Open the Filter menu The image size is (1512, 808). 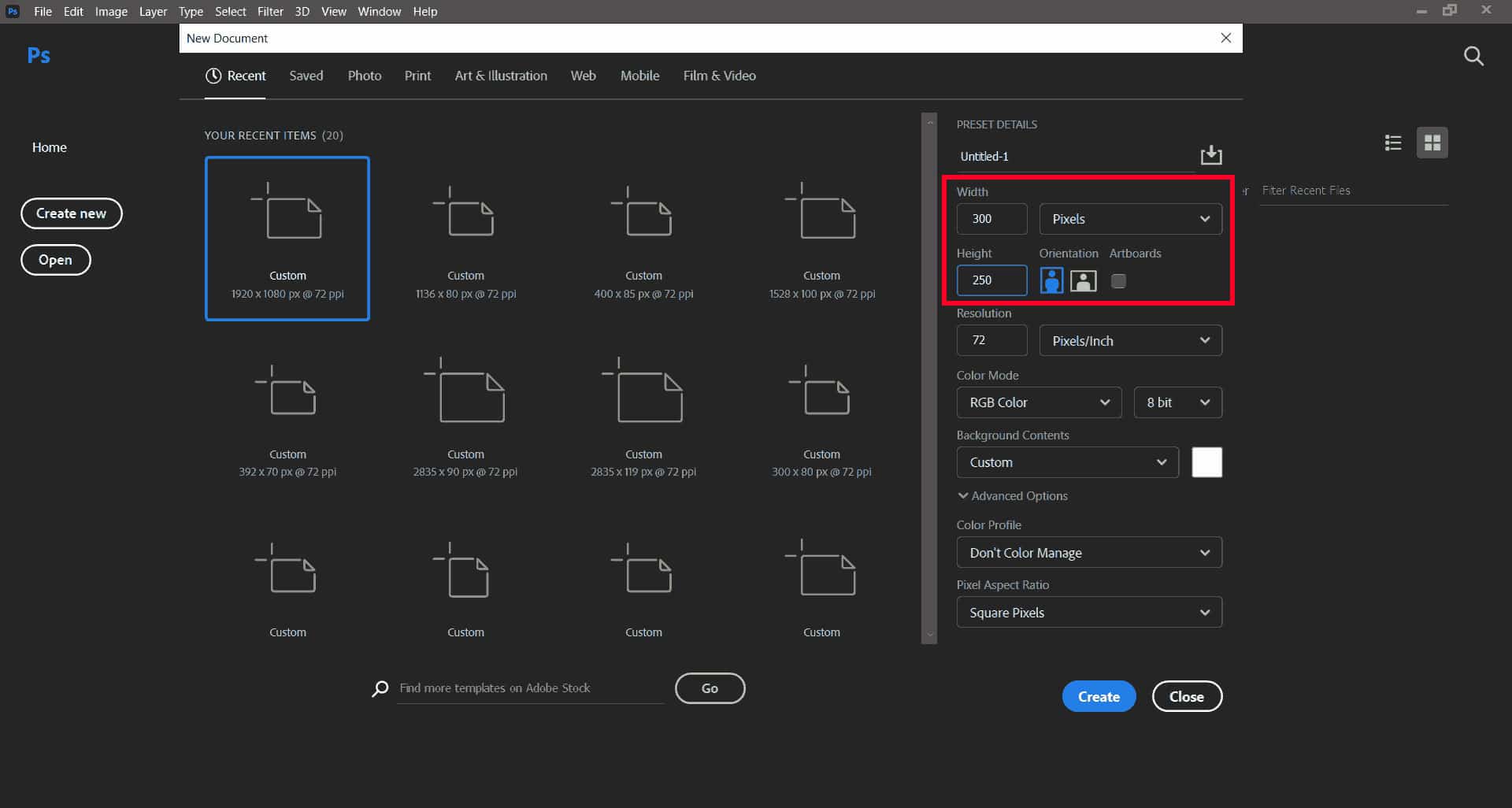(x=270, y=11)
